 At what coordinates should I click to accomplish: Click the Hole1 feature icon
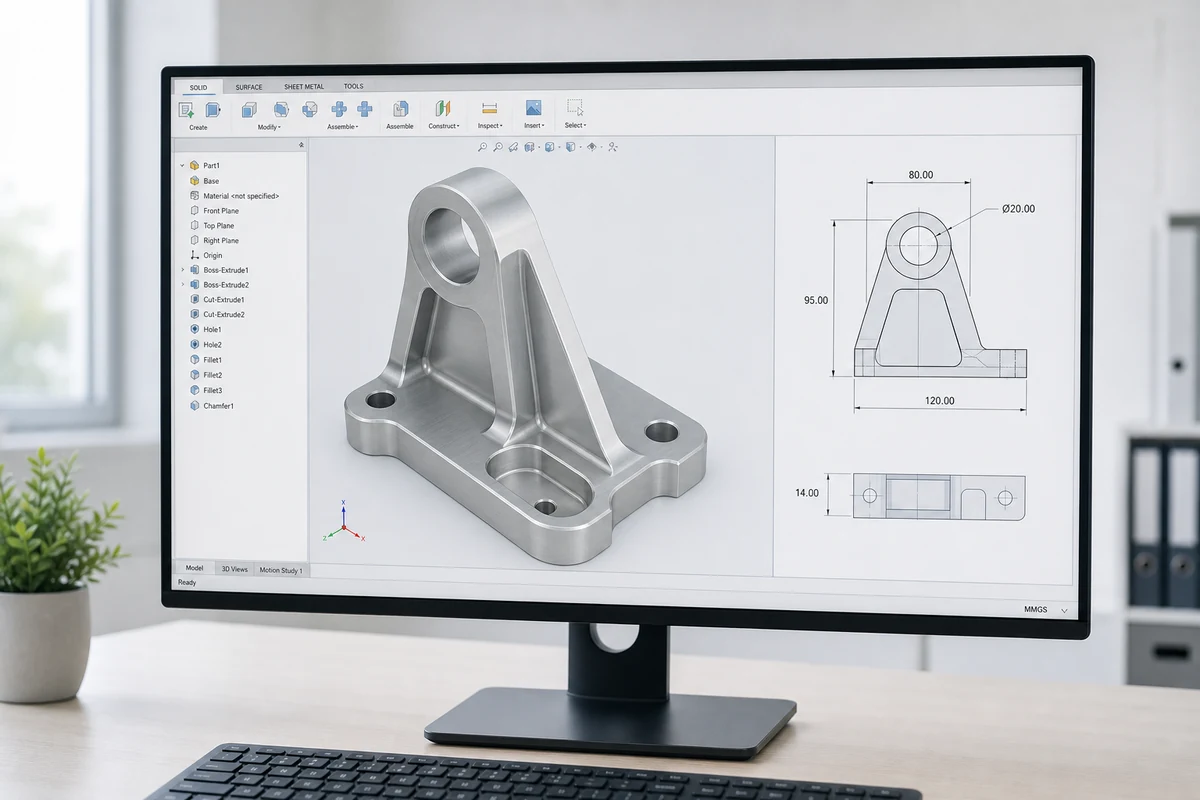coord(194,329)
